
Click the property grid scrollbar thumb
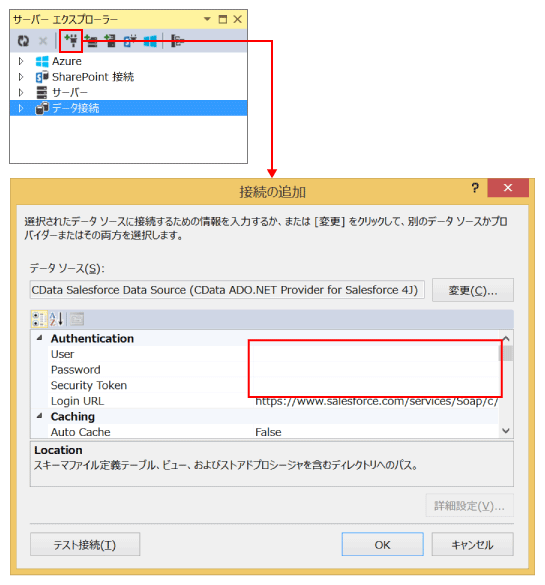point(506,353)
